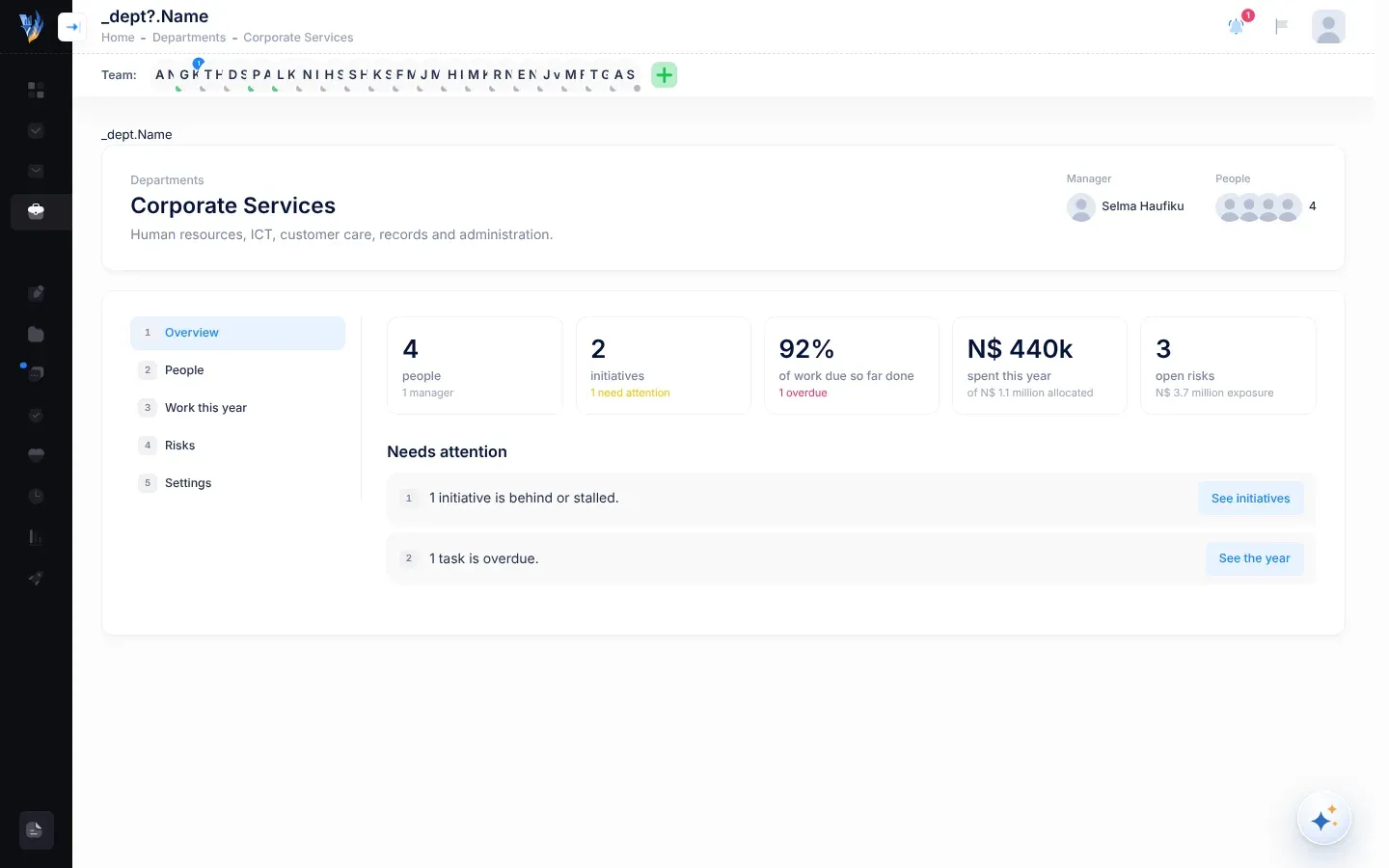
Task: Select the AS team member avatar
Action: pos(625,74)
